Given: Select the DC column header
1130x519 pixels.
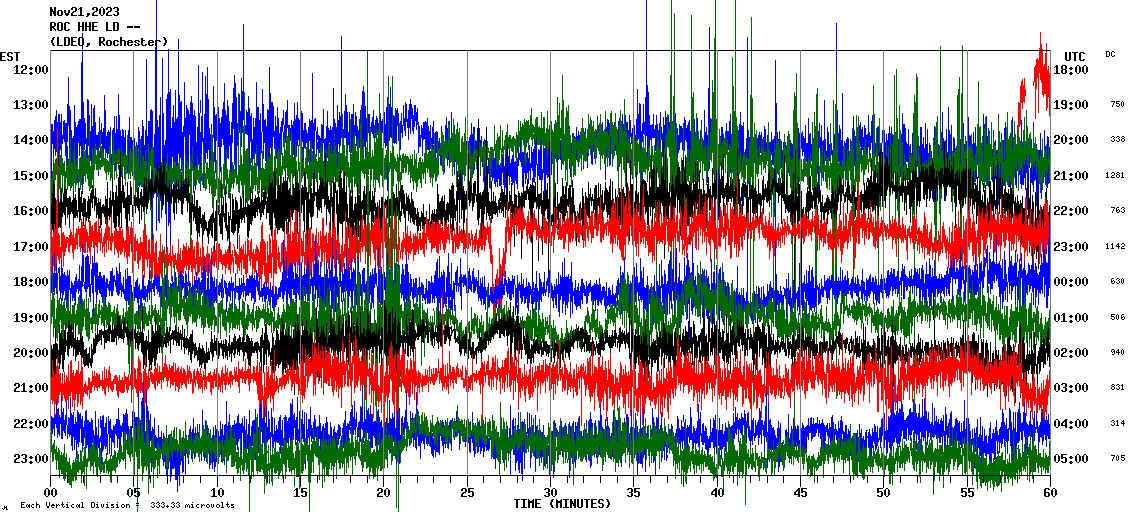Looking at the screenshot, I should point(1110,54).
